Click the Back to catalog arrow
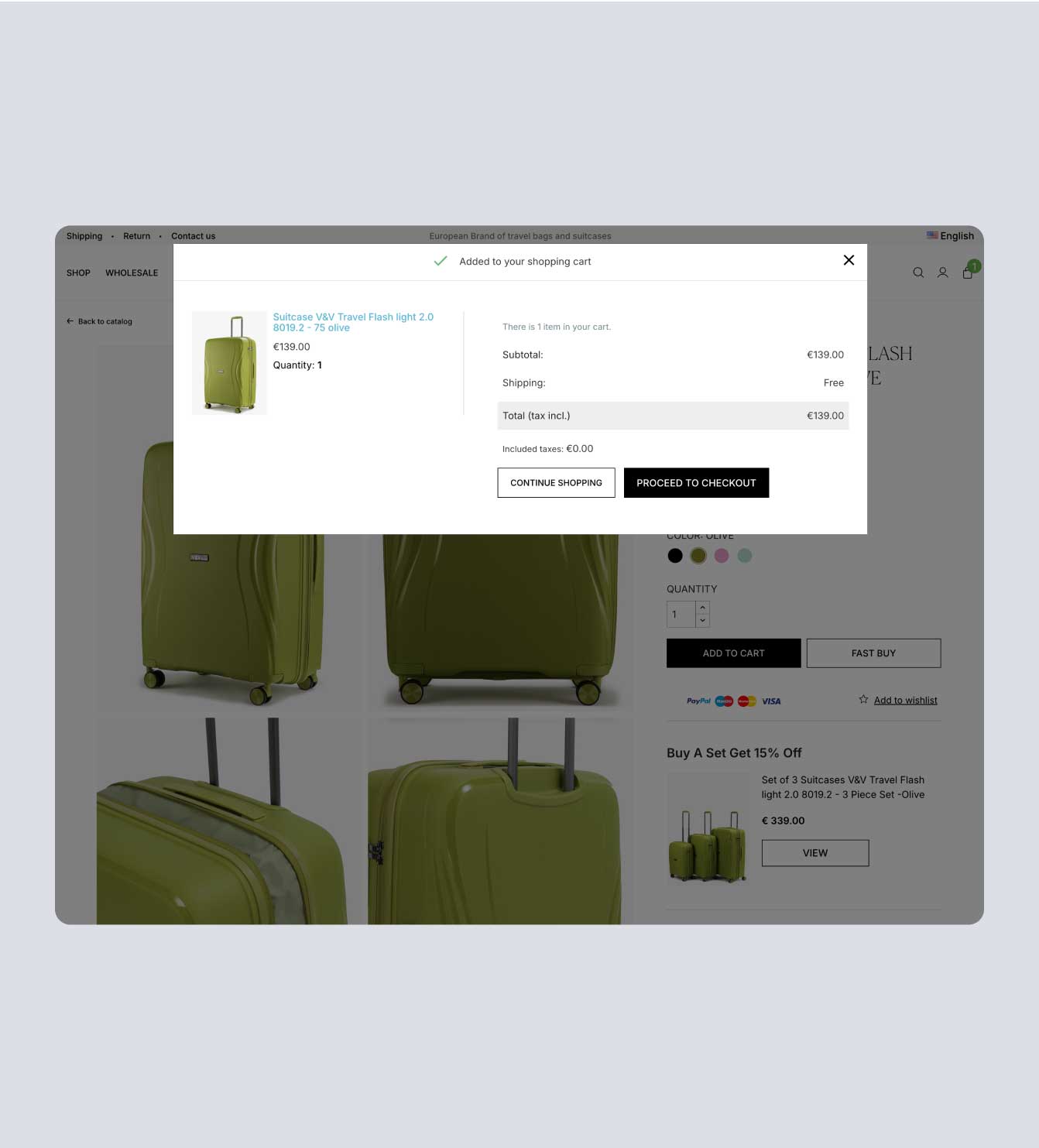 pyautogui.click(x=70, y=321)
